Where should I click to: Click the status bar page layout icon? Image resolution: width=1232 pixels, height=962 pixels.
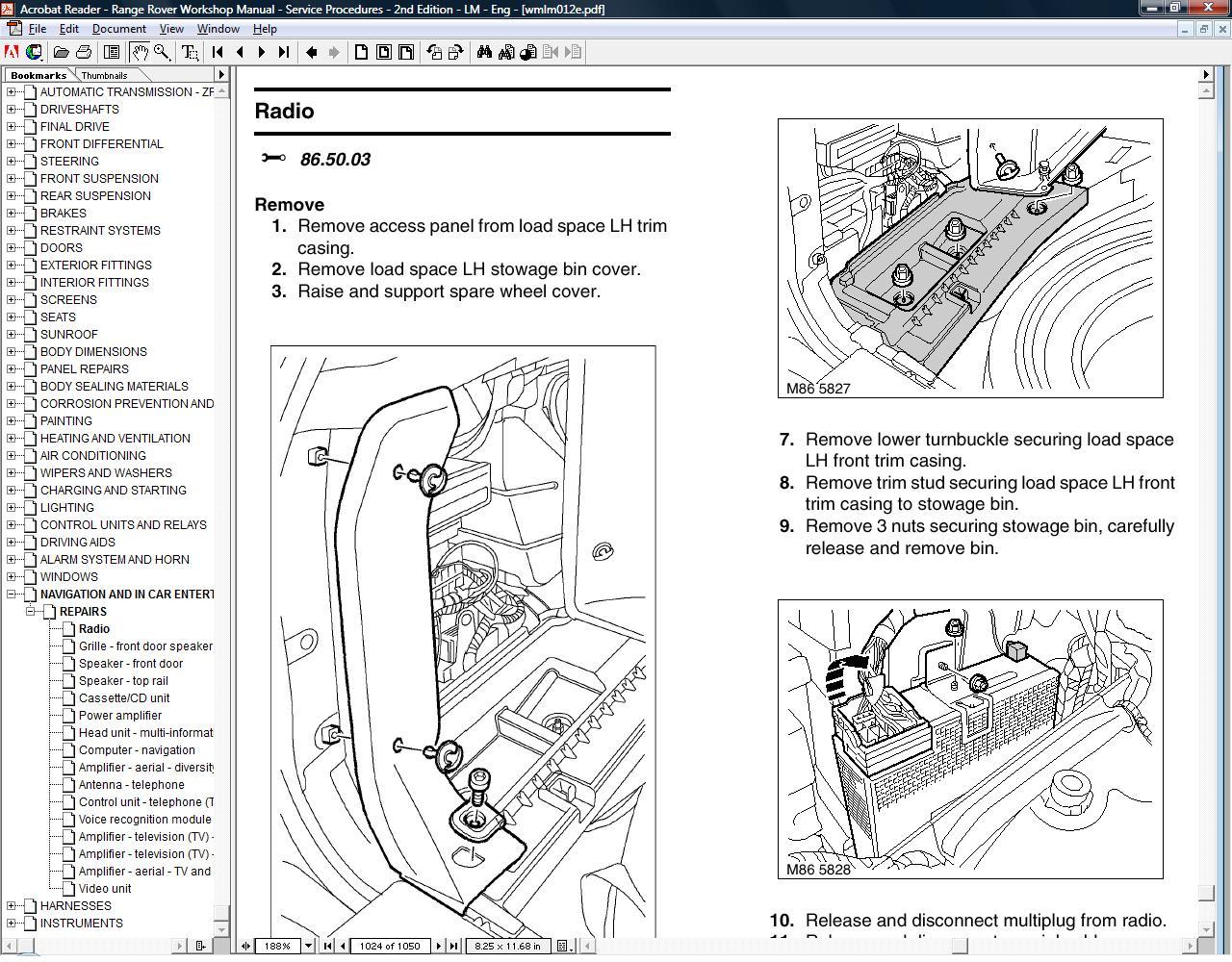(x=564, y=946)
